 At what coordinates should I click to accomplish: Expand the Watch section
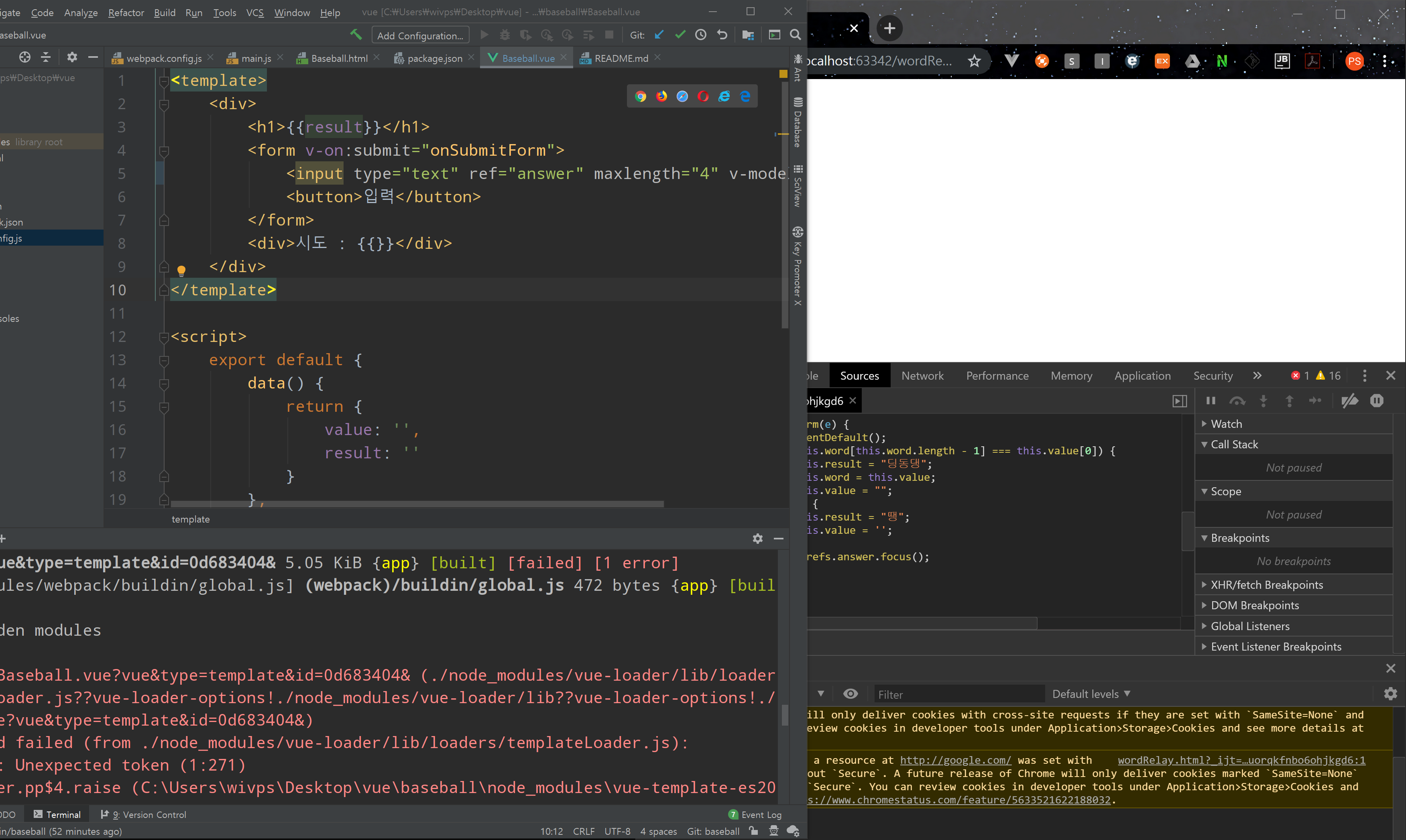click(1225, 424)
